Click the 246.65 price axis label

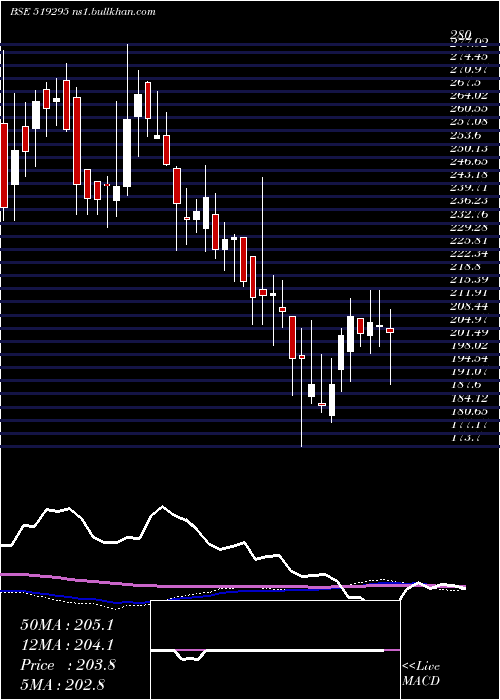tap(469, 161)
